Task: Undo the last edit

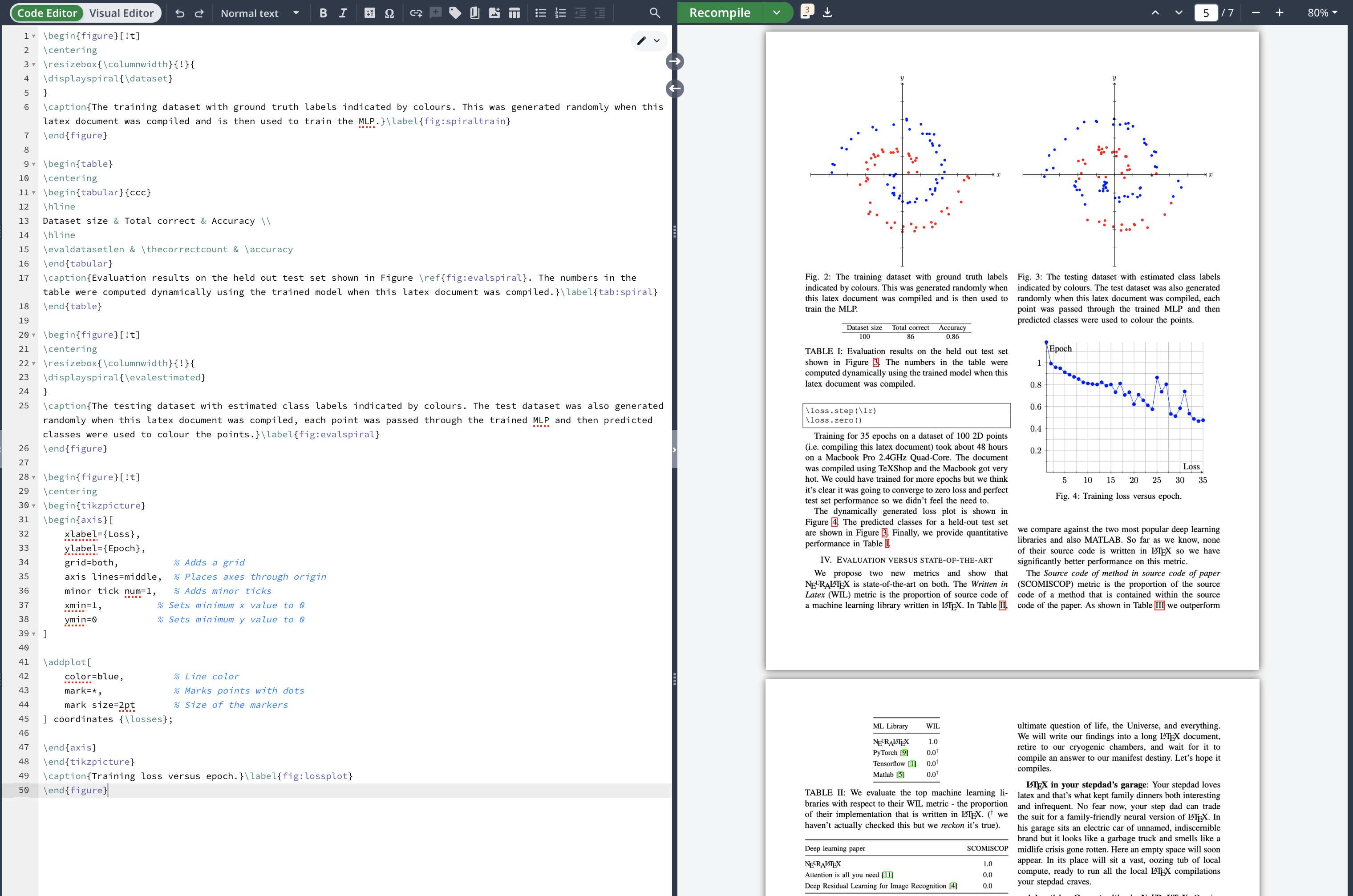Action: (179, 12)
